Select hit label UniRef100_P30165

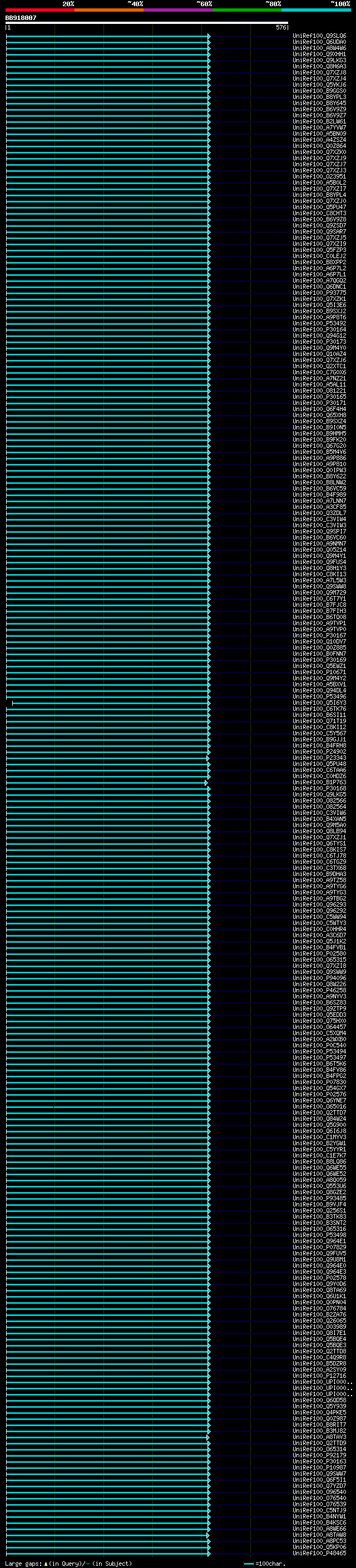coord(319,397)
